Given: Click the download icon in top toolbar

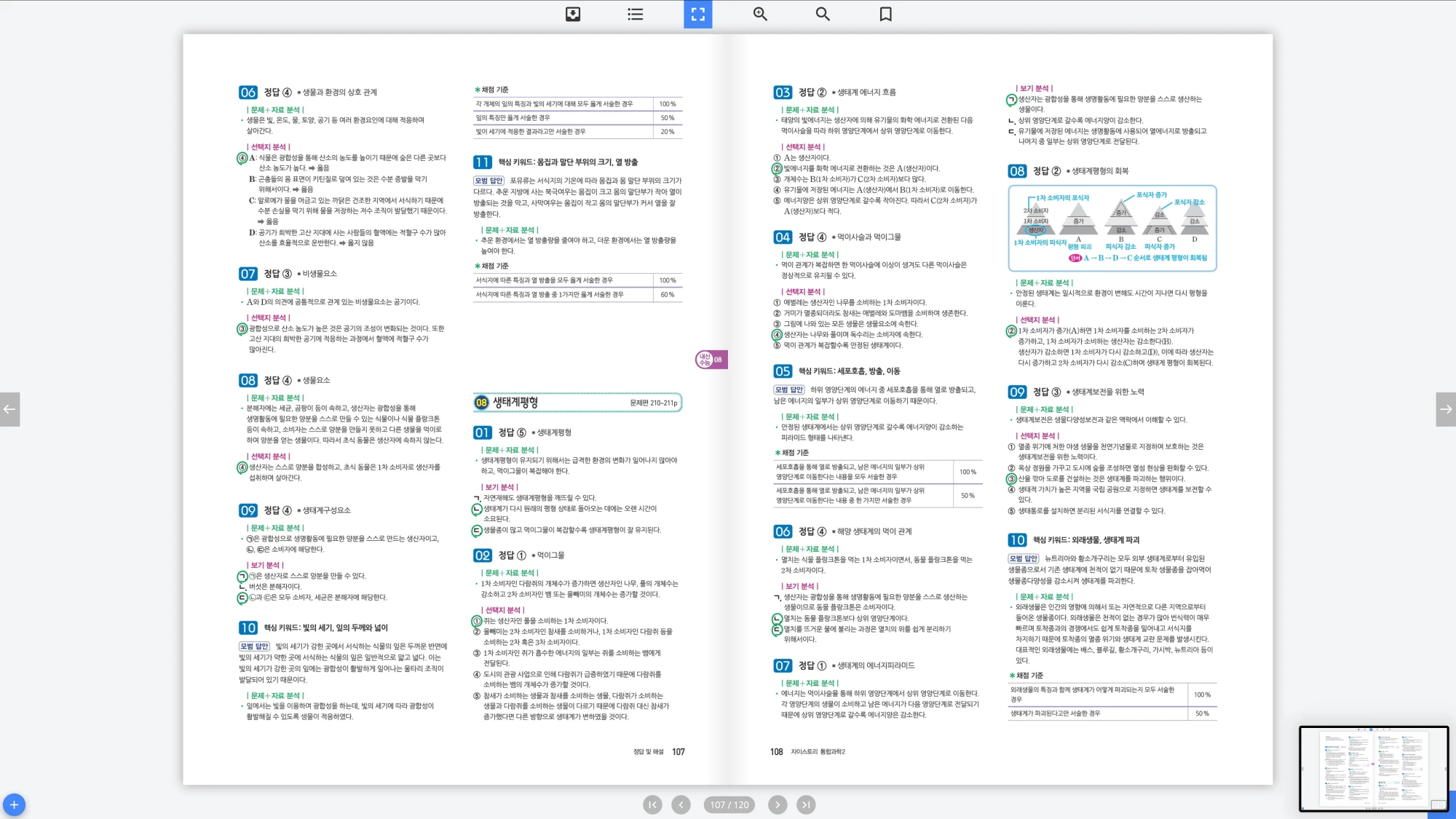Looking at the screenshot, I should click(573, 14).
